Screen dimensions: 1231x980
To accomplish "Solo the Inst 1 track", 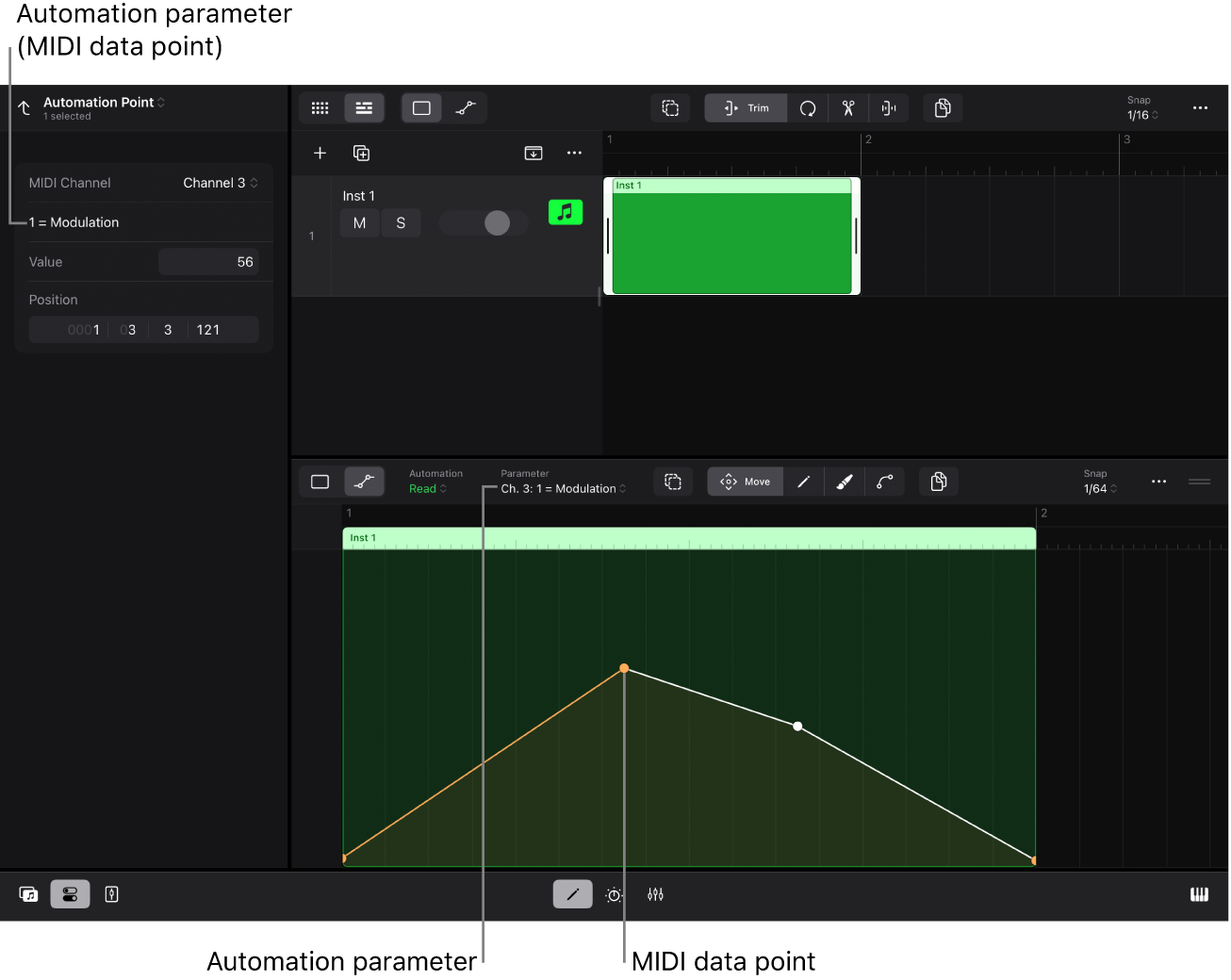I will click(x=401, y=222).
